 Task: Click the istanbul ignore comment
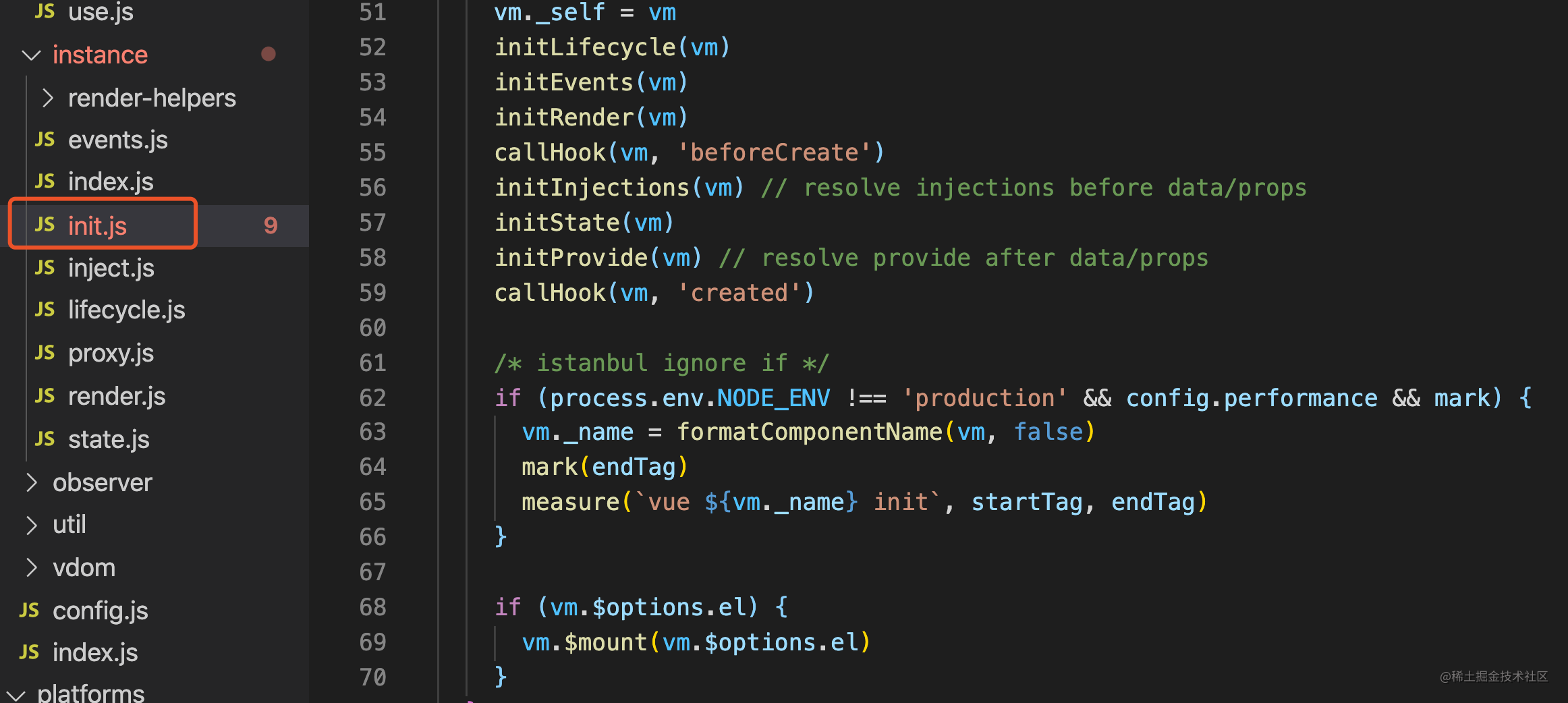[x=661, y=363]
